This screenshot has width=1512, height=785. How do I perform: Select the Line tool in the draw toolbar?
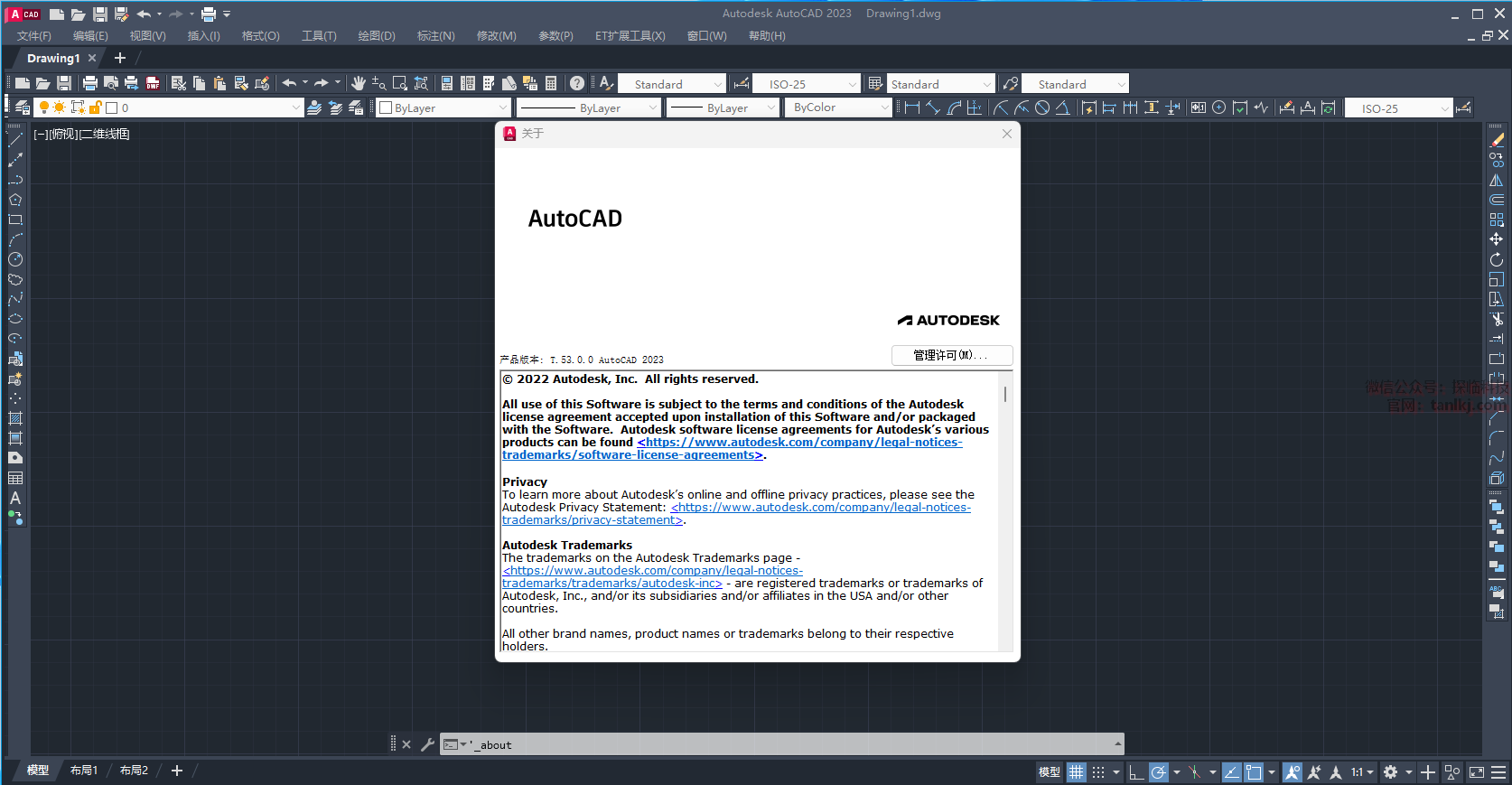coord(15,140)
